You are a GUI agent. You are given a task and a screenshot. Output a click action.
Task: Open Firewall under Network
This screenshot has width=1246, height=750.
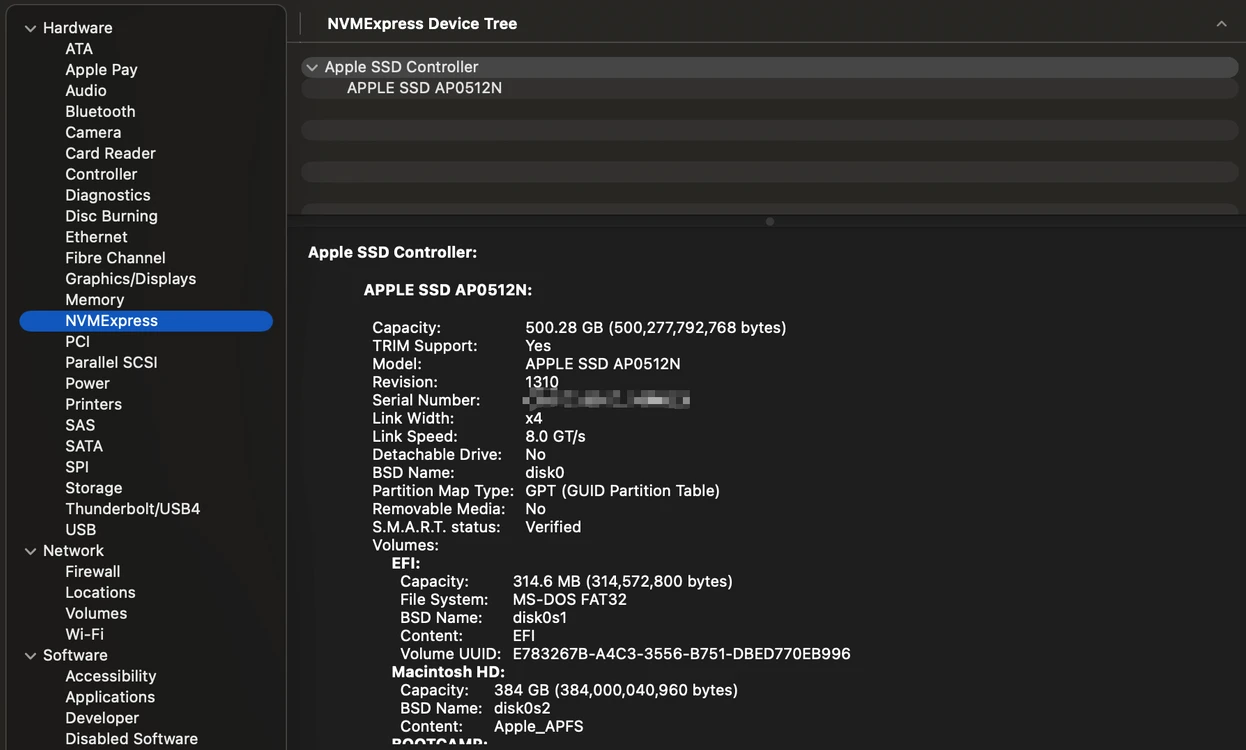point(93,572)
